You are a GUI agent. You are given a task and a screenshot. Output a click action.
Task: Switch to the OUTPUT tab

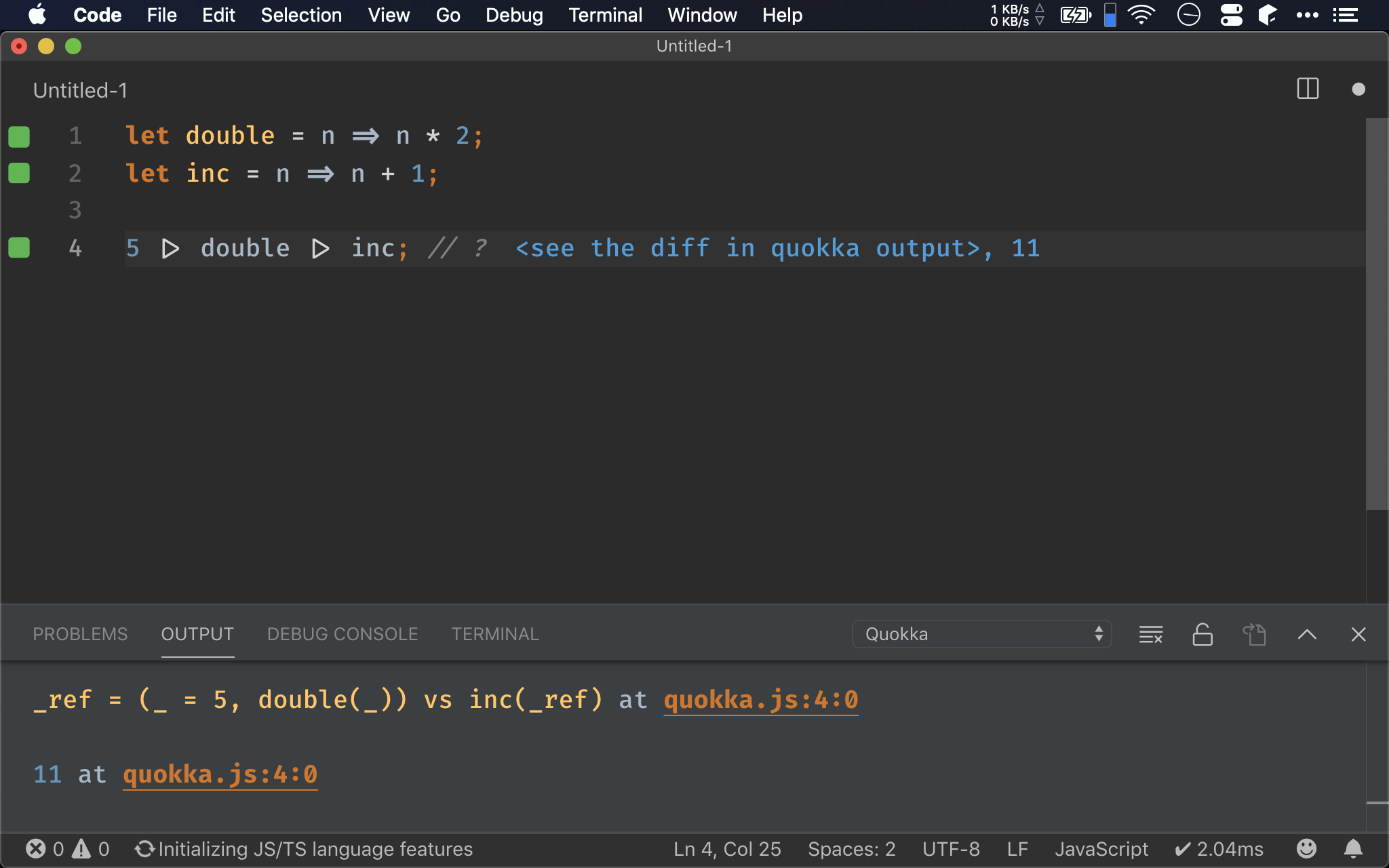click(x=197, y=634)
